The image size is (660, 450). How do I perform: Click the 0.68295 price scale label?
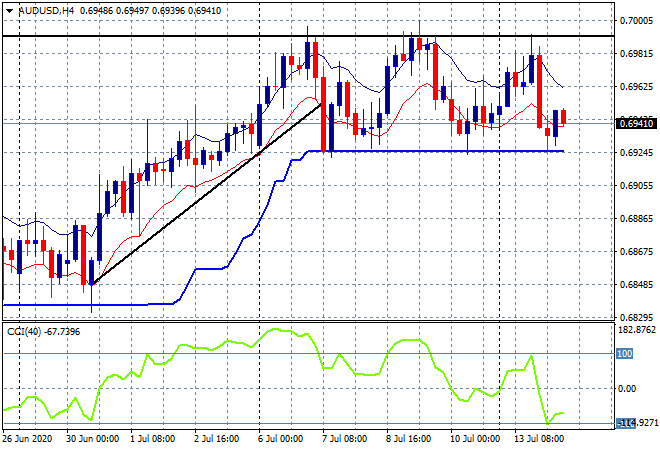click(637, 317)
